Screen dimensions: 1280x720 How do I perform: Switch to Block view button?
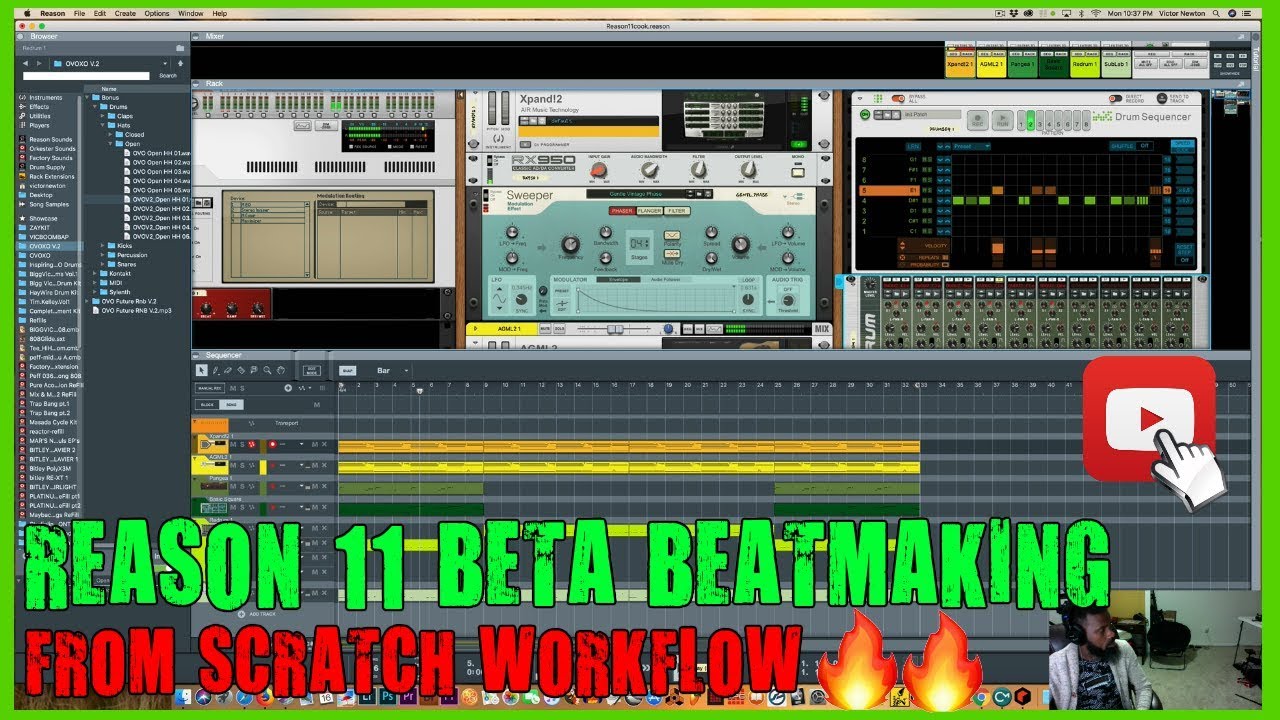coord(207,404)
